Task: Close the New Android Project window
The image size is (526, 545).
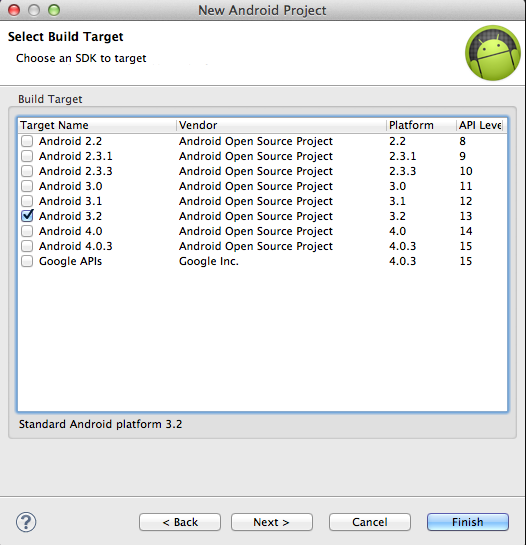Action: [x=14, y=10]
